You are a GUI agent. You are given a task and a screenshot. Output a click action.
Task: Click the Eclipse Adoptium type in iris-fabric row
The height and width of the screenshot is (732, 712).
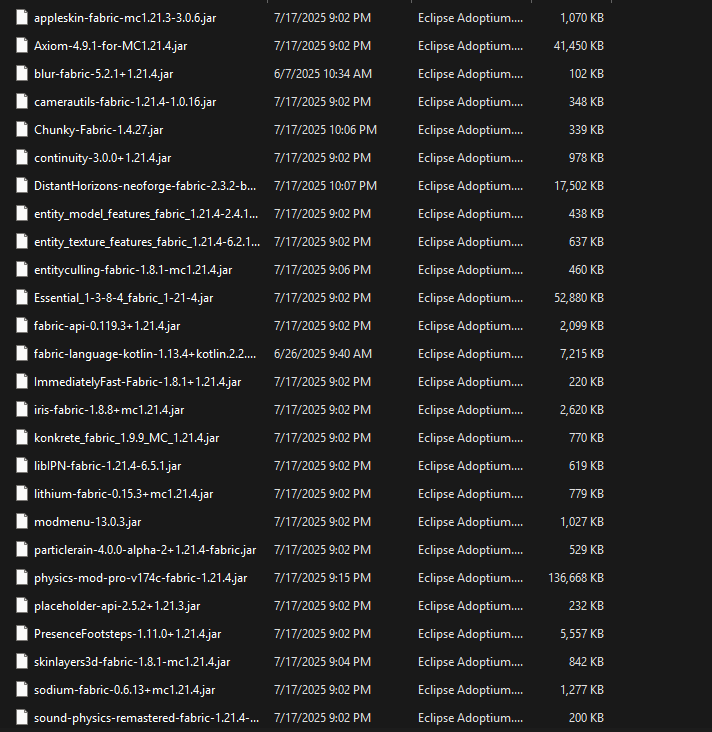coord(471,410)
